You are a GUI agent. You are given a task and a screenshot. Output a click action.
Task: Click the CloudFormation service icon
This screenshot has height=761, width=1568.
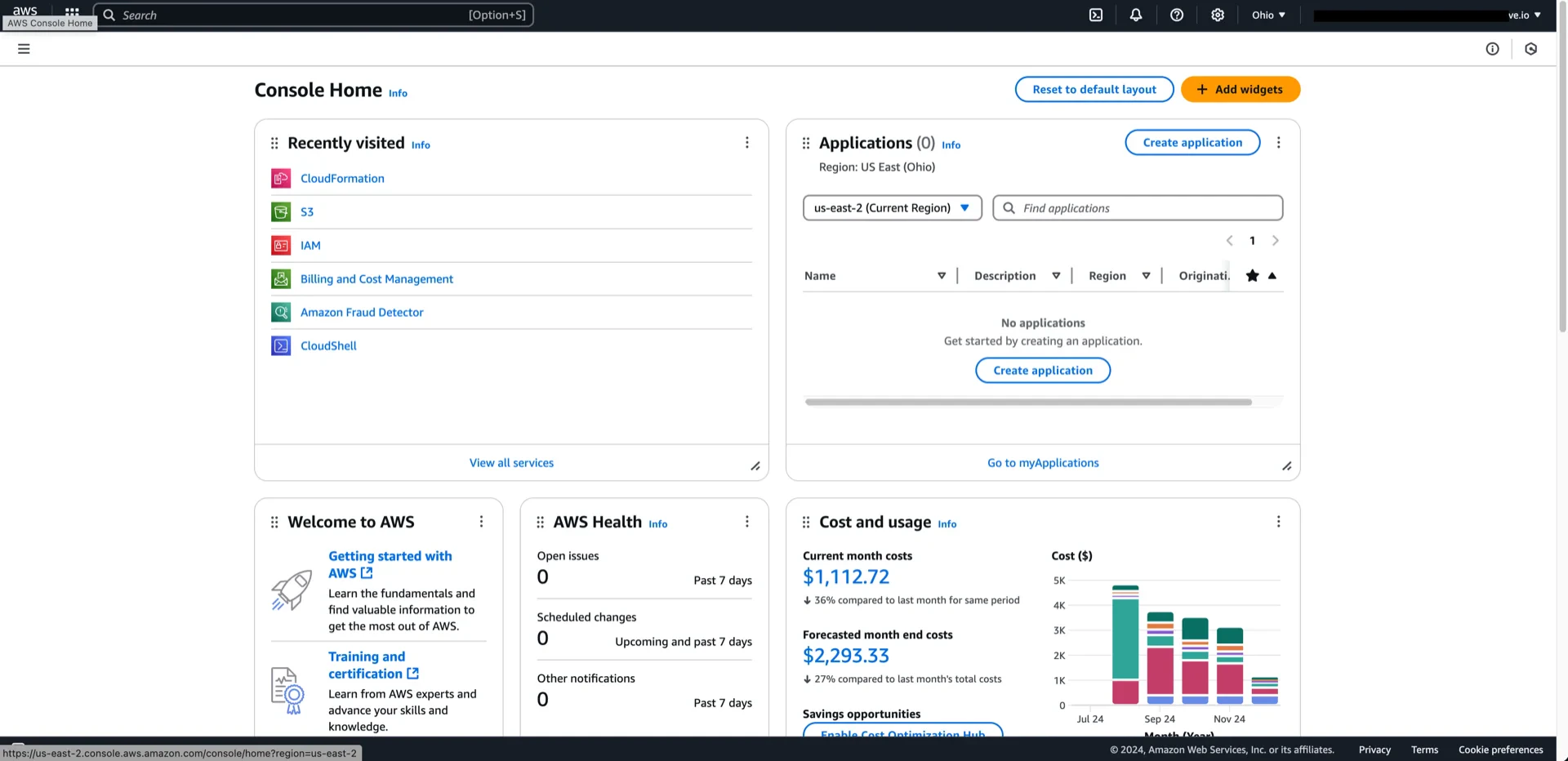(281, 178)
